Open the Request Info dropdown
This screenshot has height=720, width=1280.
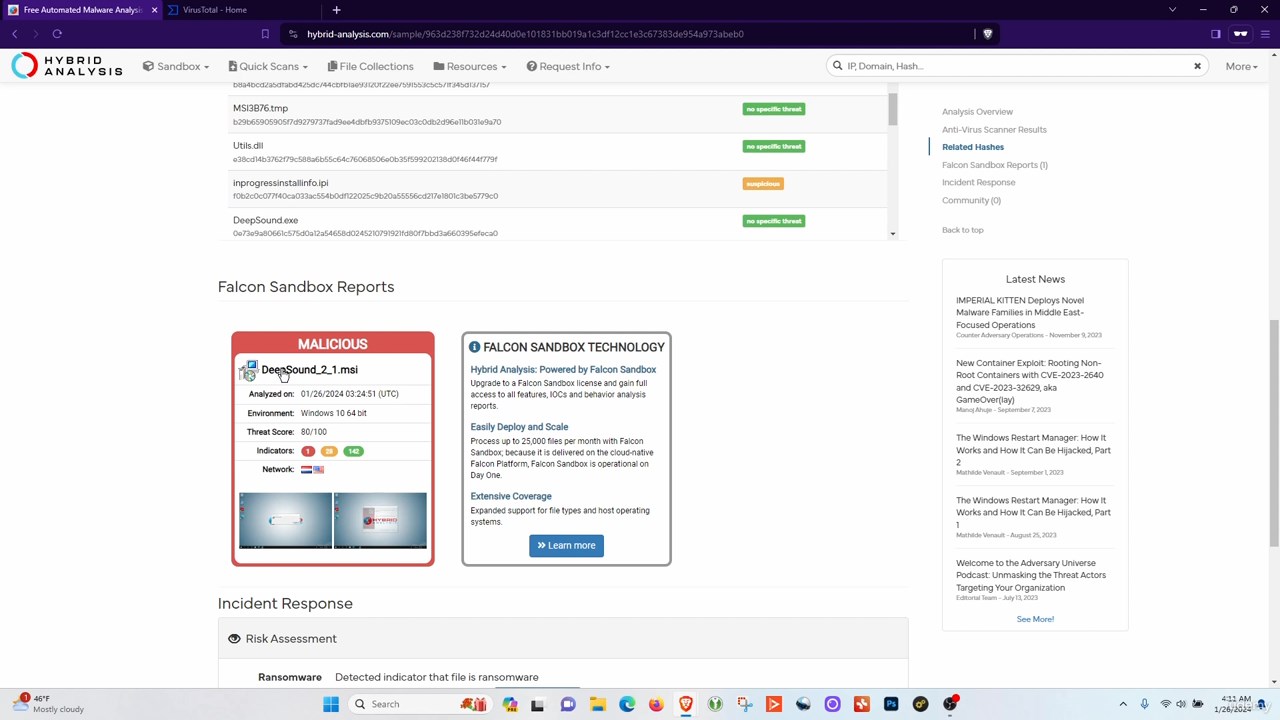tap(568, 66)
